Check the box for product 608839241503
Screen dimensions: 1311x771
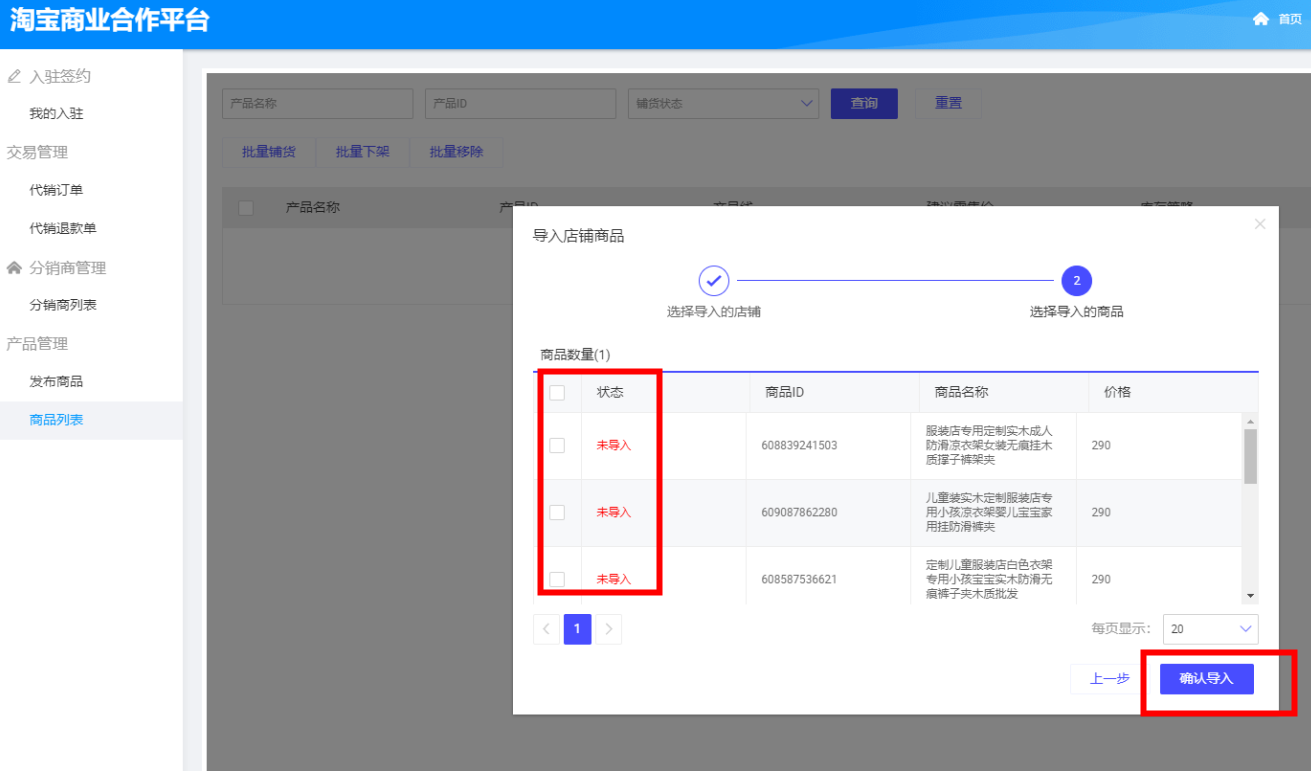(557, 445)
